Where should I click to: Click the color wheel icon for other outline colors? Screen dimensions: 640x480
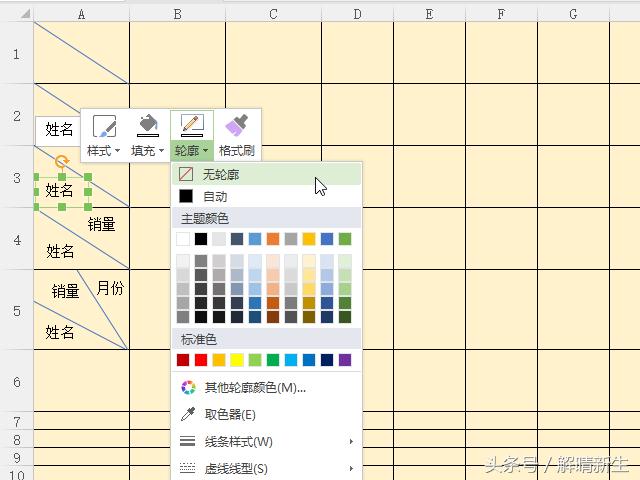[x=188, y=387]
